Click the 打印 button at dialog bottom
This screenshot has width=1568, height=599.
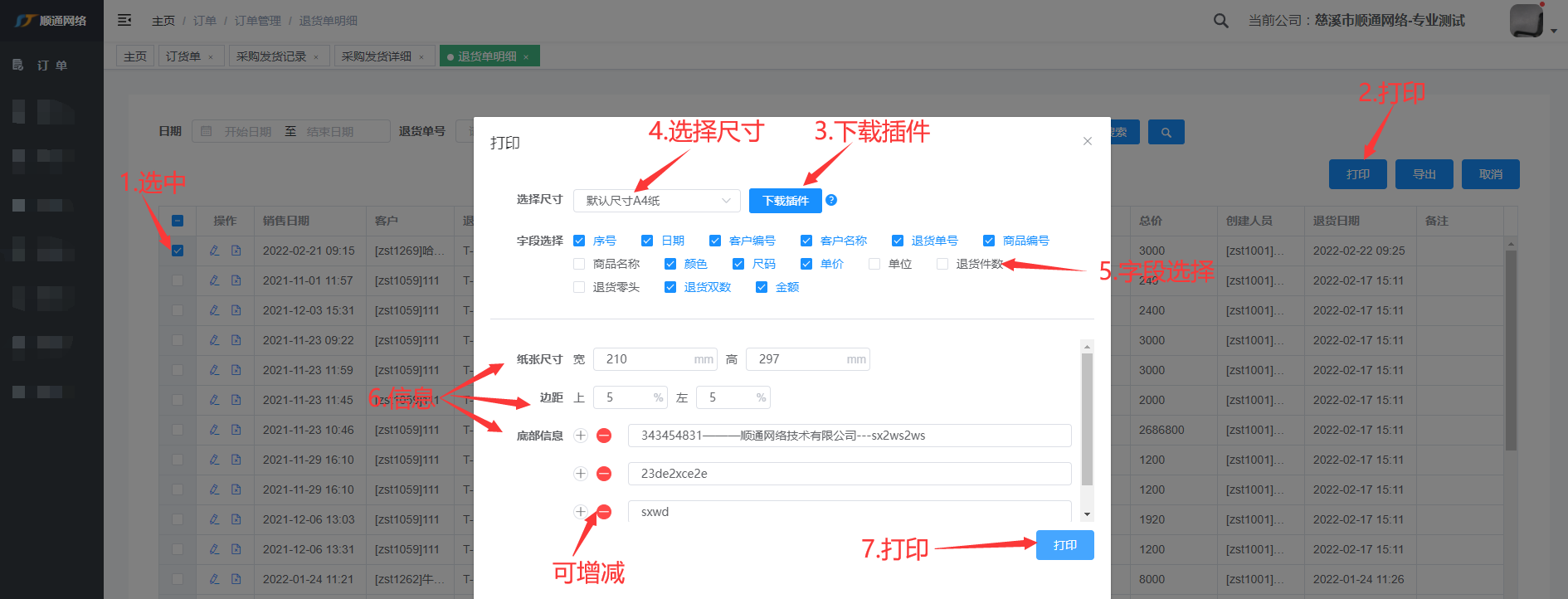1064,545
